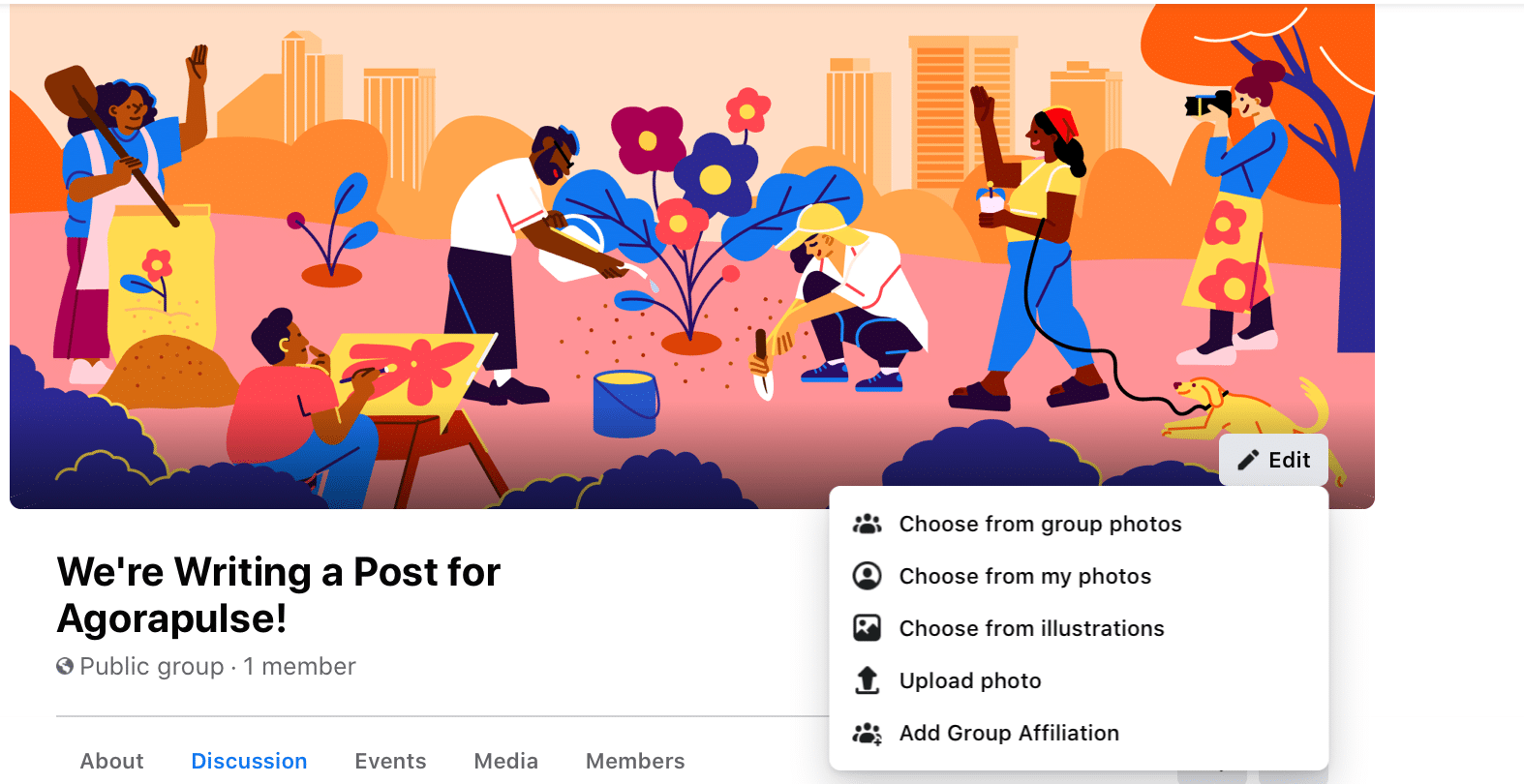Click the globe icon beside Public group
1524x784 pixels.
[x=65, y=666]
